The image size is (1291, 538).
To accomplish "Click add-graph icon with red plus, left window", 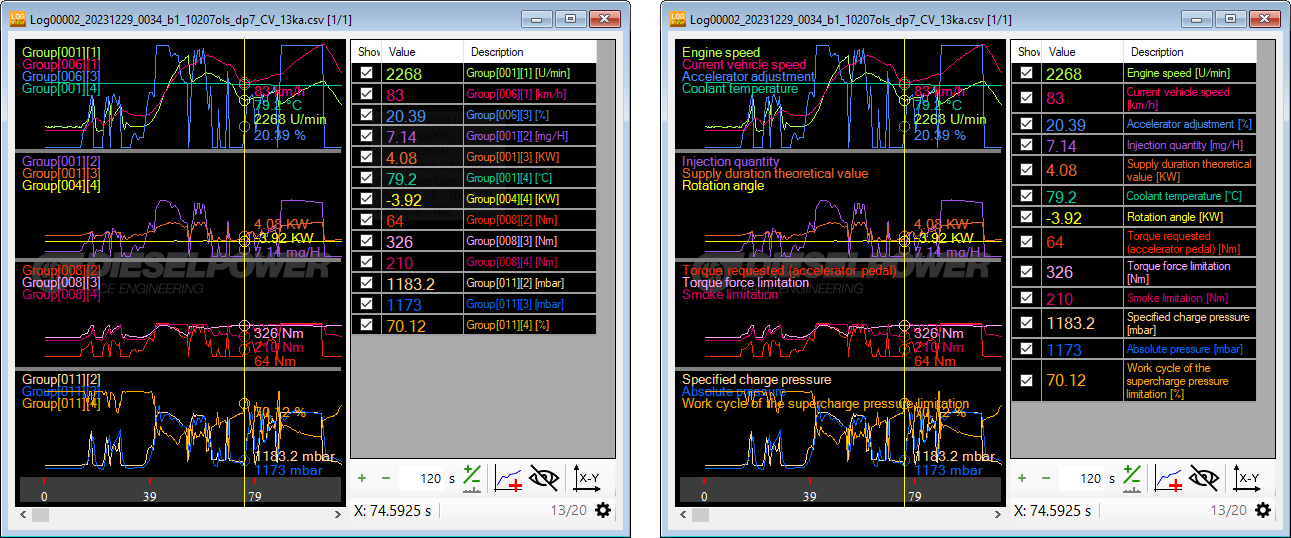I will 511,479.
